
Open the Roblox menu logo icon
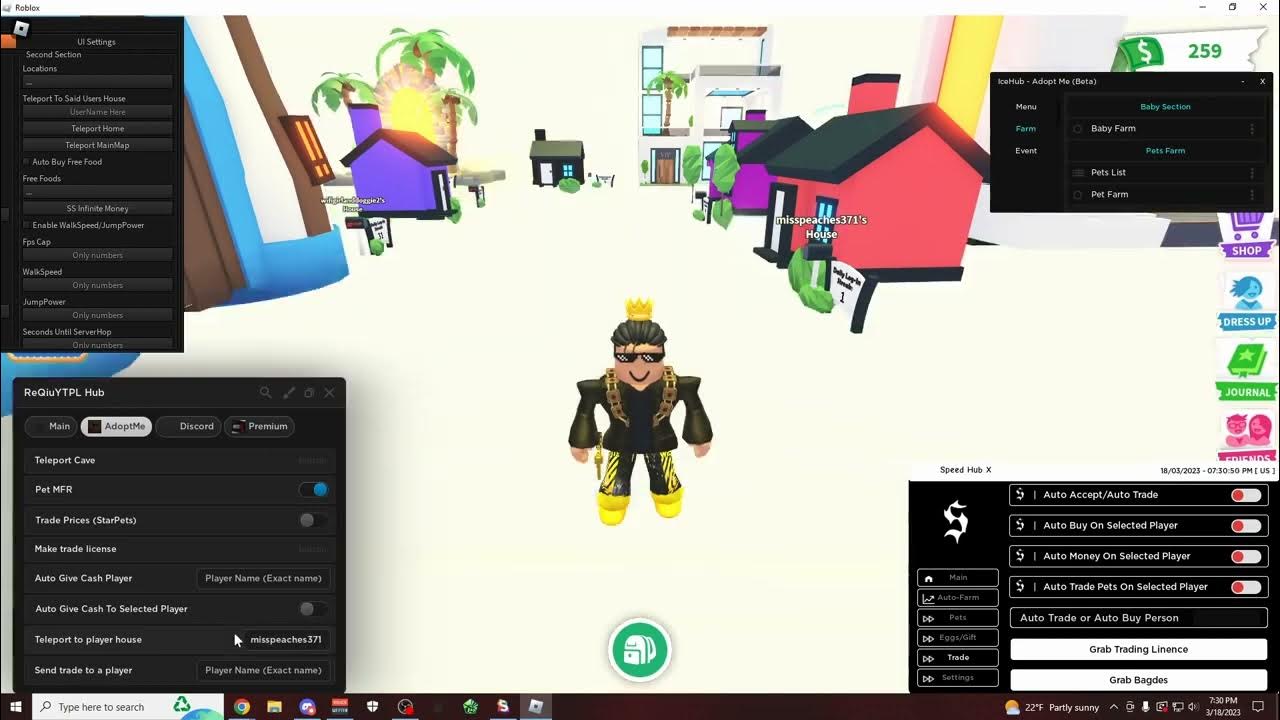click(x=20, y=29)
